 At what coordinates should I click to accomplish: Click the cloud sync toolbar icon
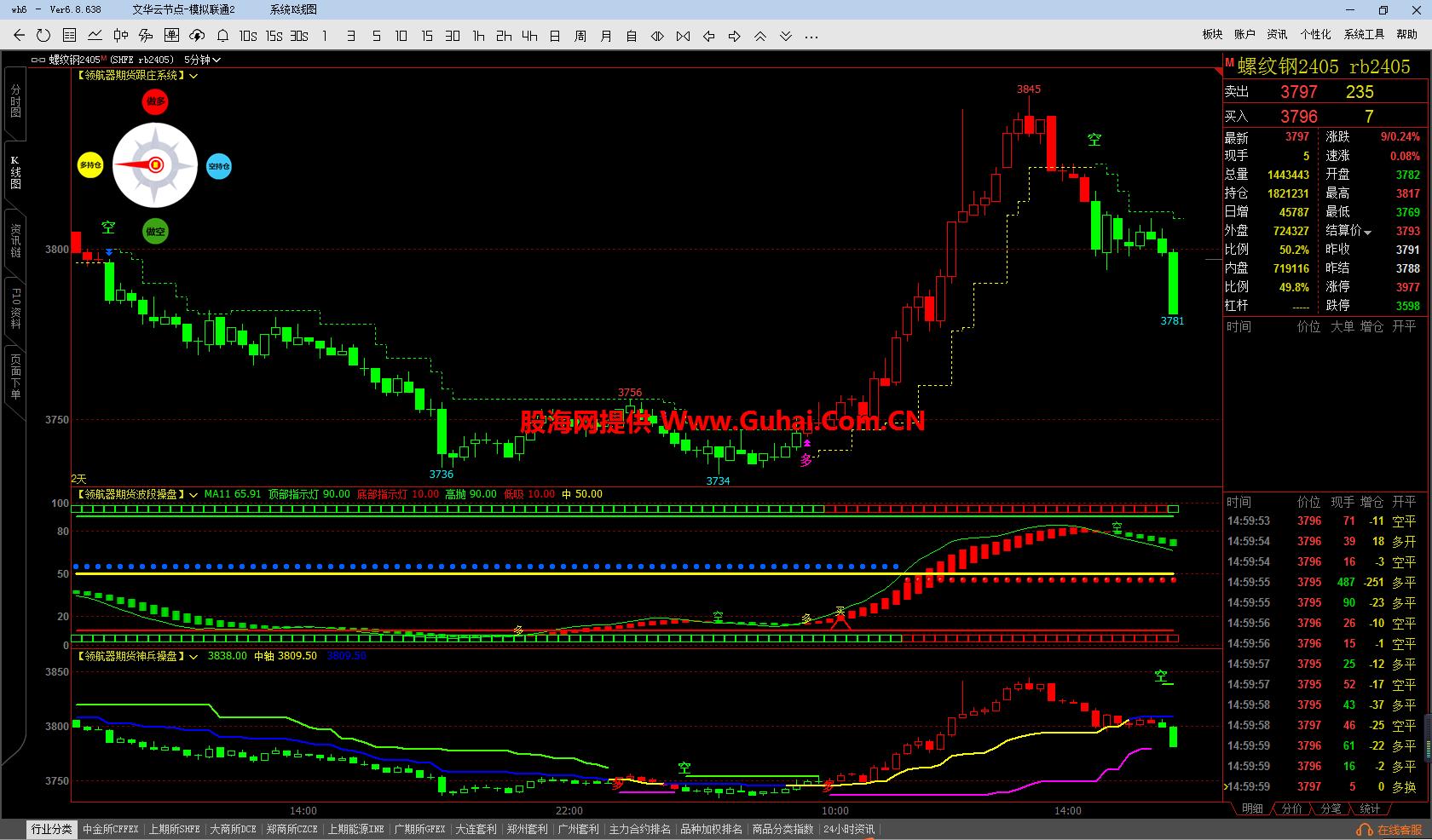point(197,36)
